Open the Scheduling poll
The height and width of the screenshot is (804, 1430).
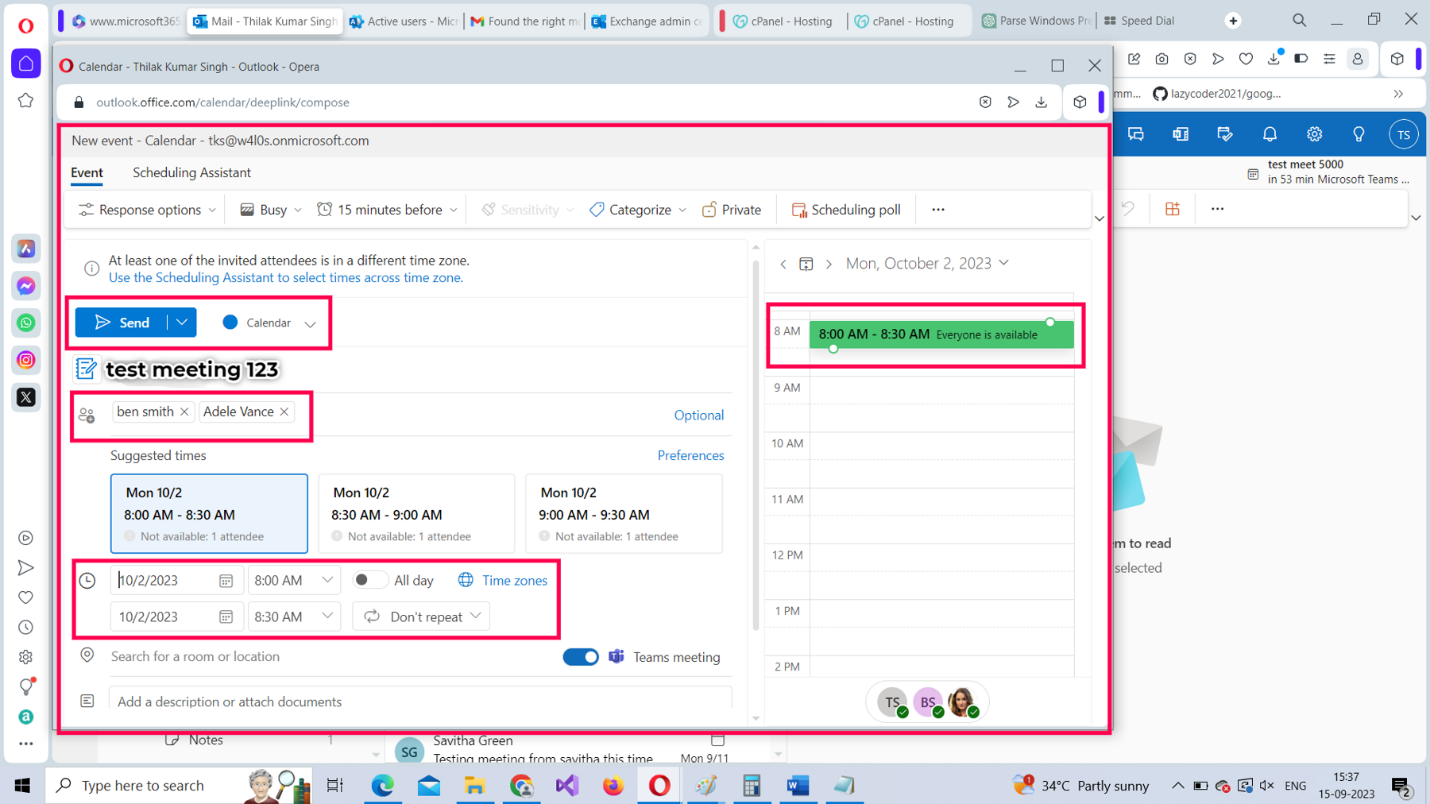846,210
